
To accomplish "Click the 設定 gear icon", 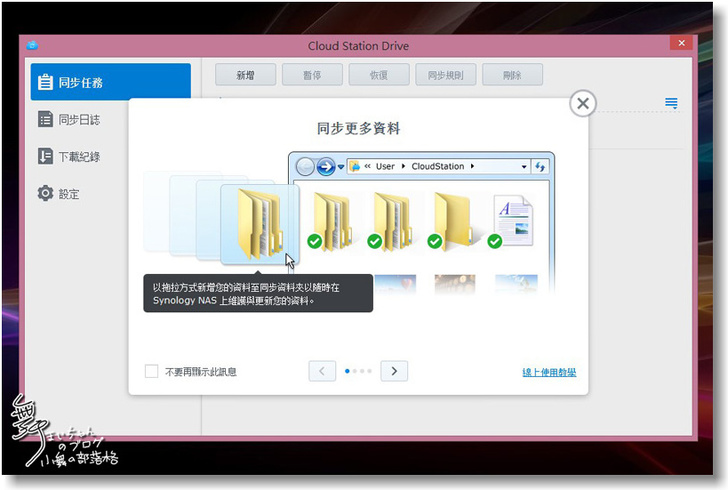I will click(x=45, y=193).
